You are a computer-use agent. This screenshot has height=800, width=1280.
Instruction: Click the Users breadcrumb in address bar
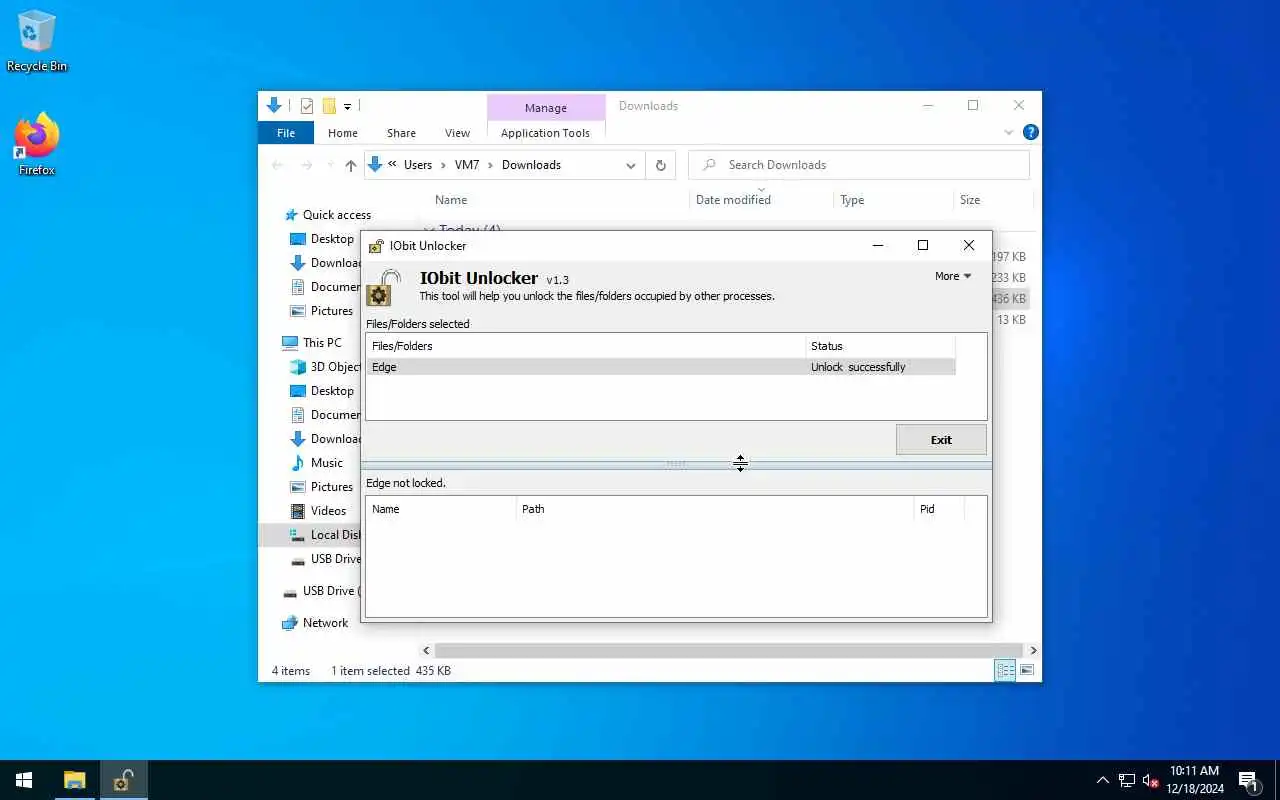[418, 165]
